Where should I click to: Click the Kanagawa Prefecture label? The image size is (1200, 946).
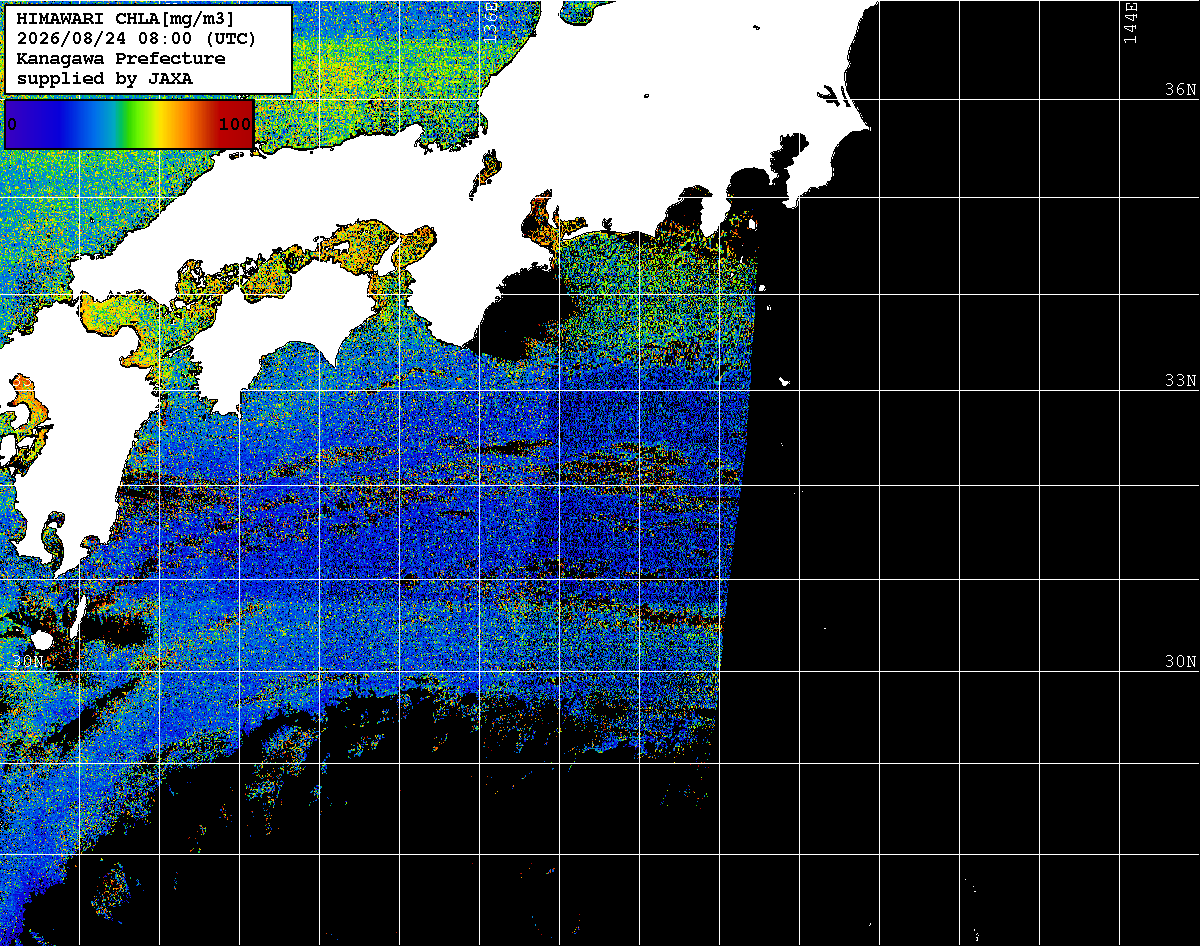[121, 58]
